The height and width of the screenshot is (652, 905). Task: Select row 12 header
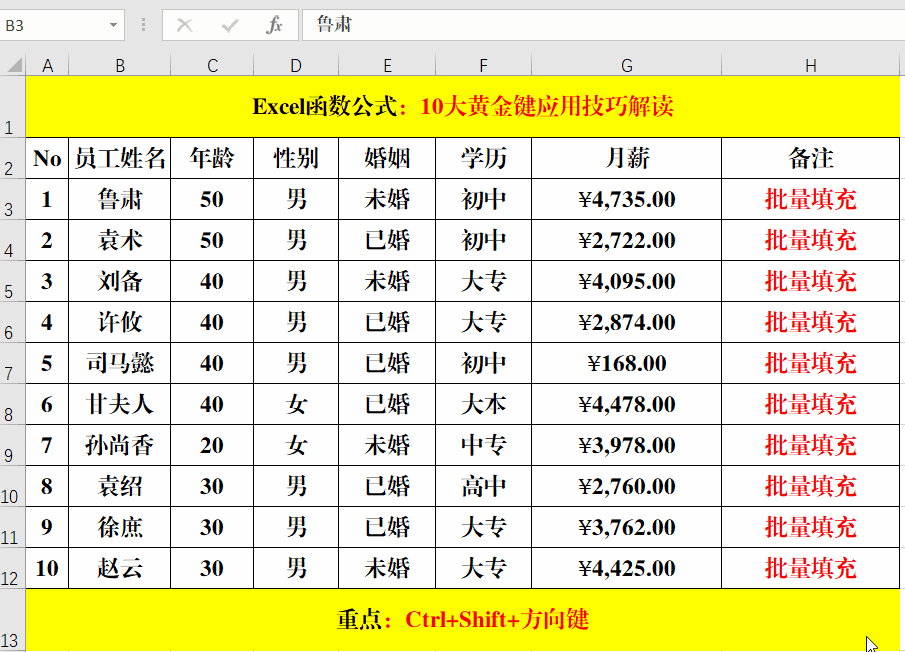[13, 568]
